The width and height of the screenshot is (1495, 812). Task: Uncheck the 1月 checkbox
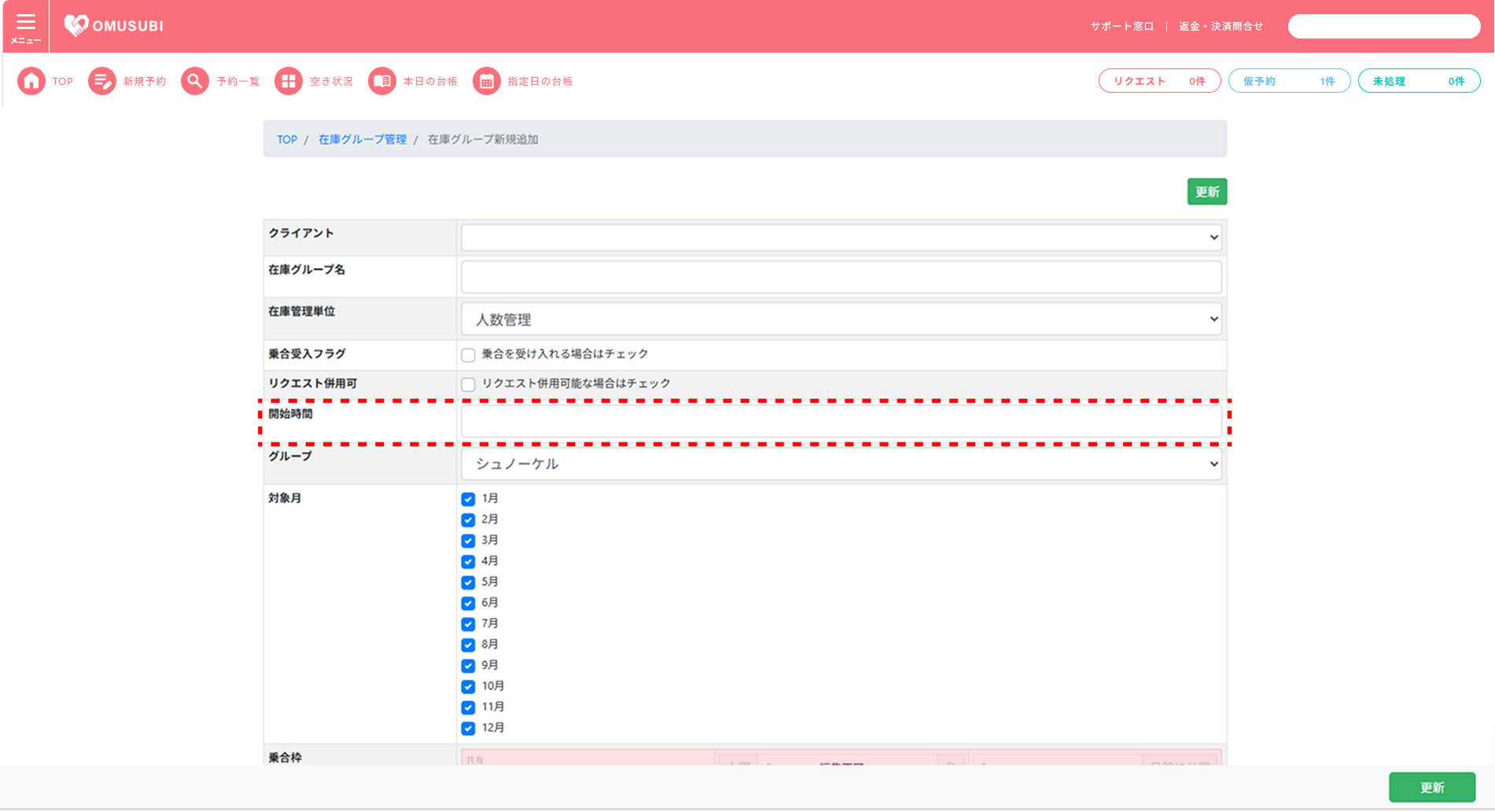click(x=469, y=499)
